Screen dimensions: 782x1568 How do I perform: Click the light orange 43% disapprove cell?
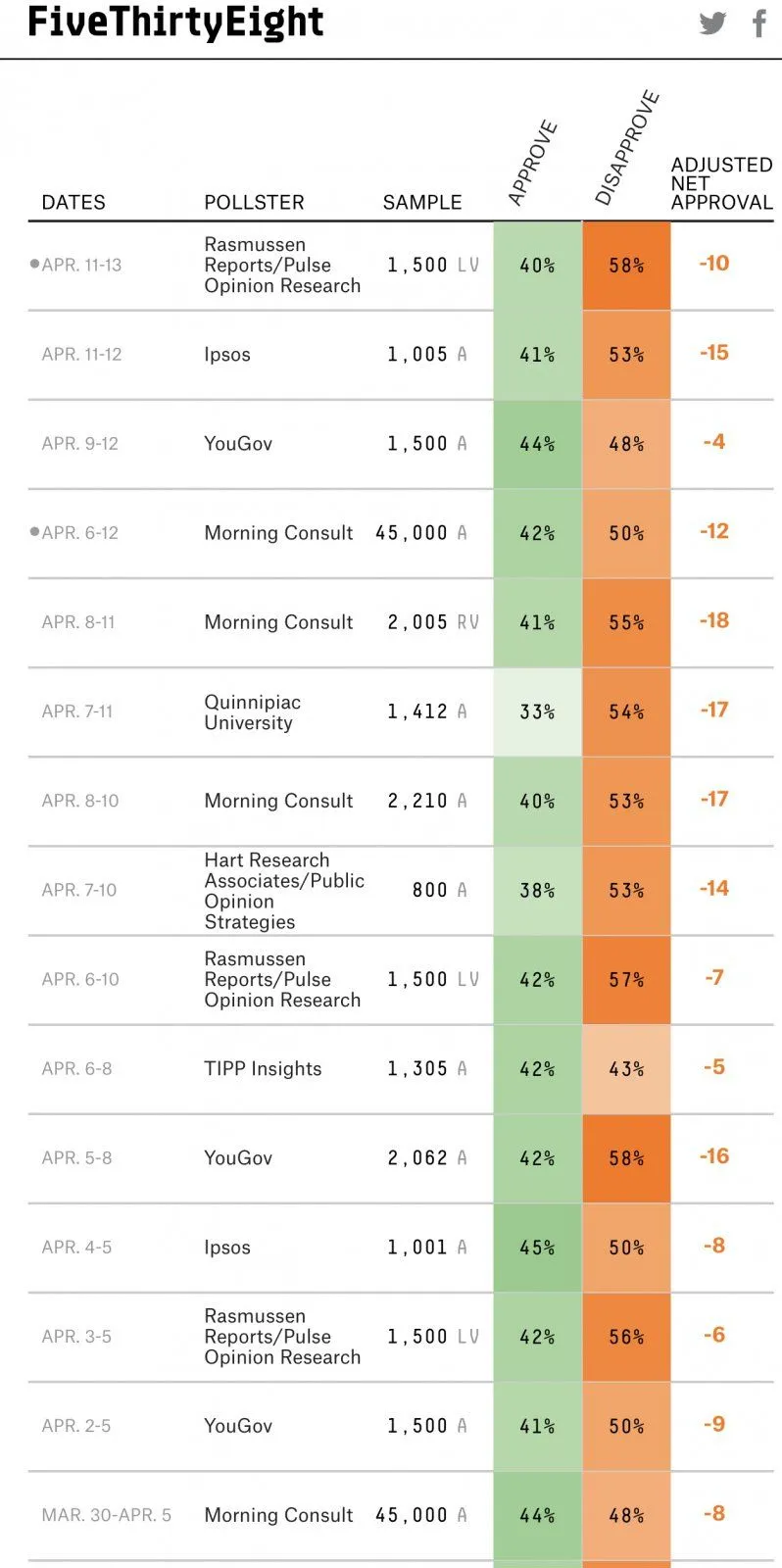click(x=626, y=1068)
